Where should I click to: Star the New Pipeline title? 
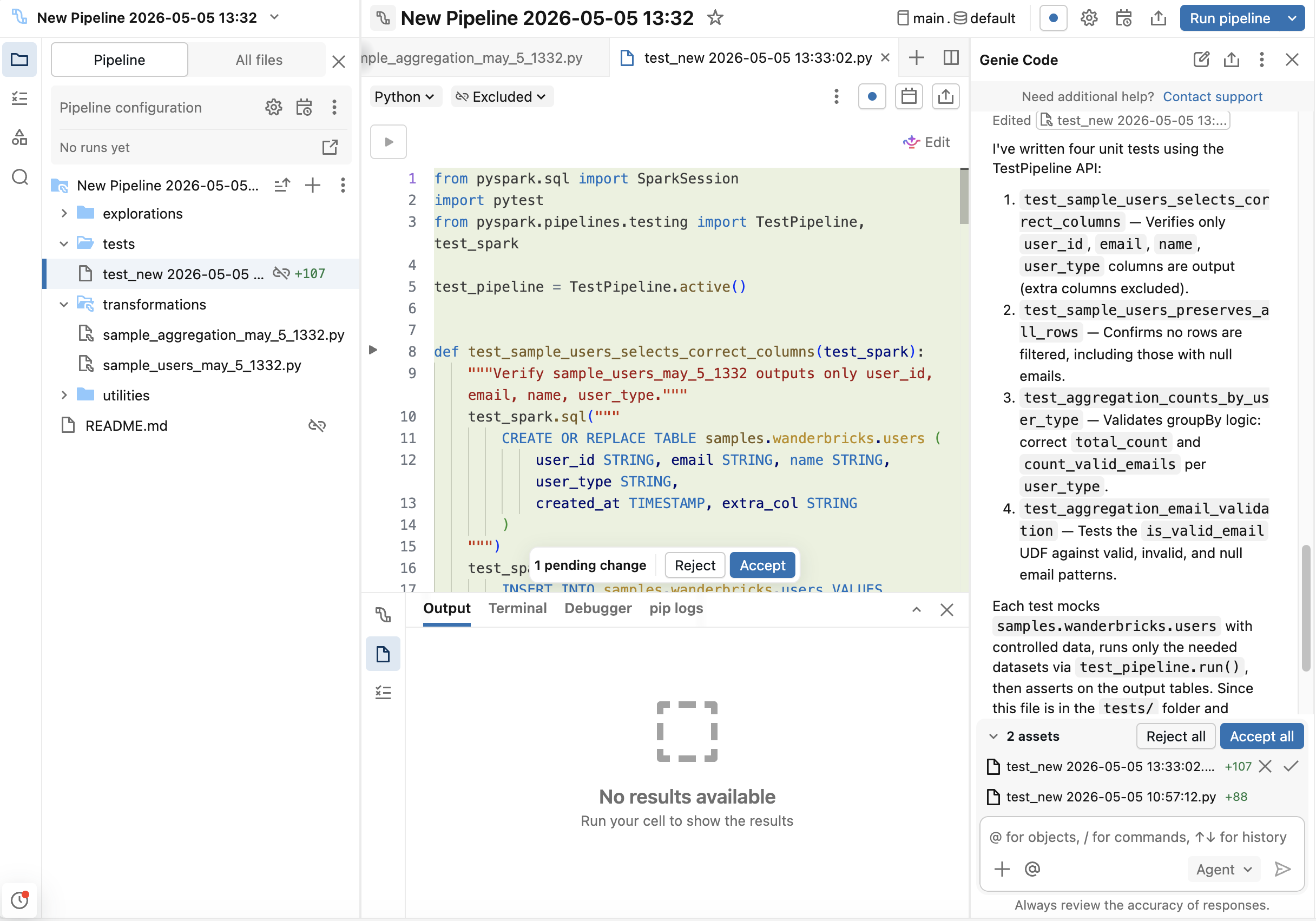tap(715, 18)
